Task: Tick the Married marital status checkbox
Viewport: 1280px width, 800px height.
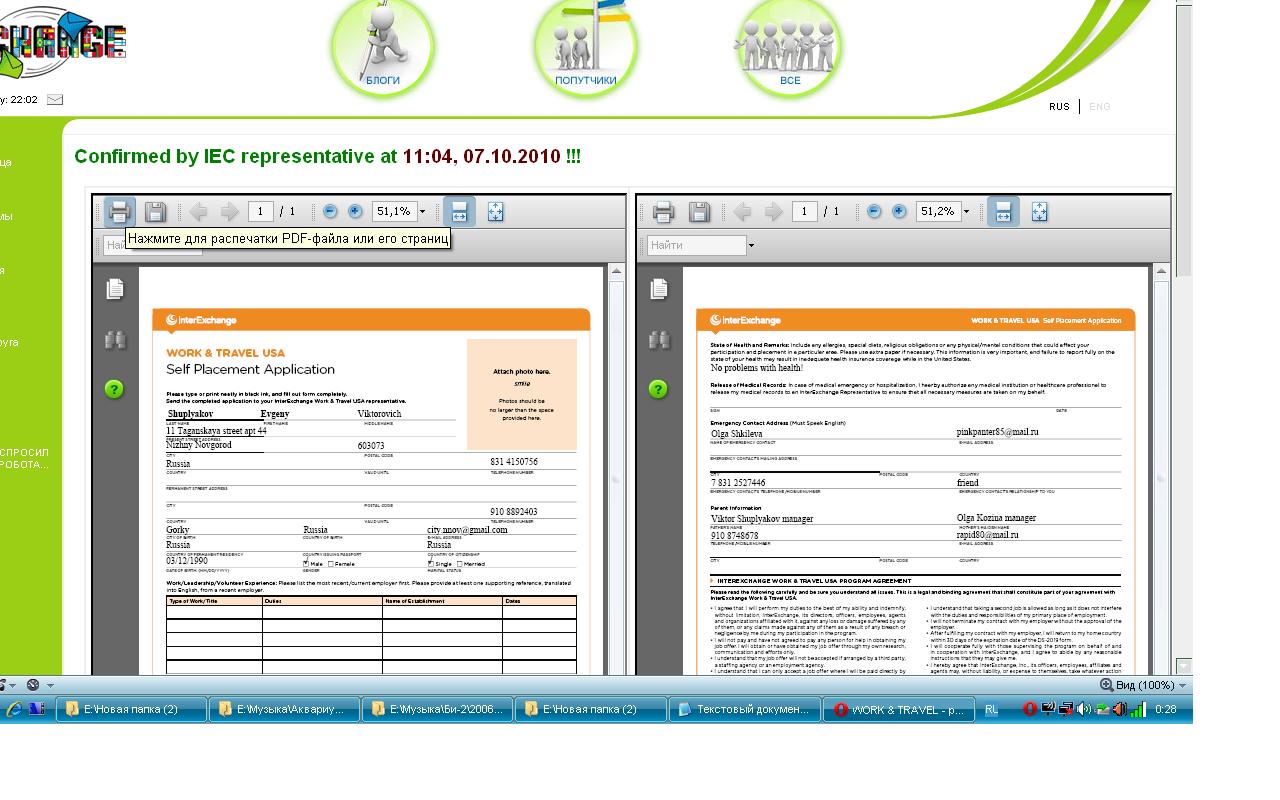Action: tap(459, 564)
